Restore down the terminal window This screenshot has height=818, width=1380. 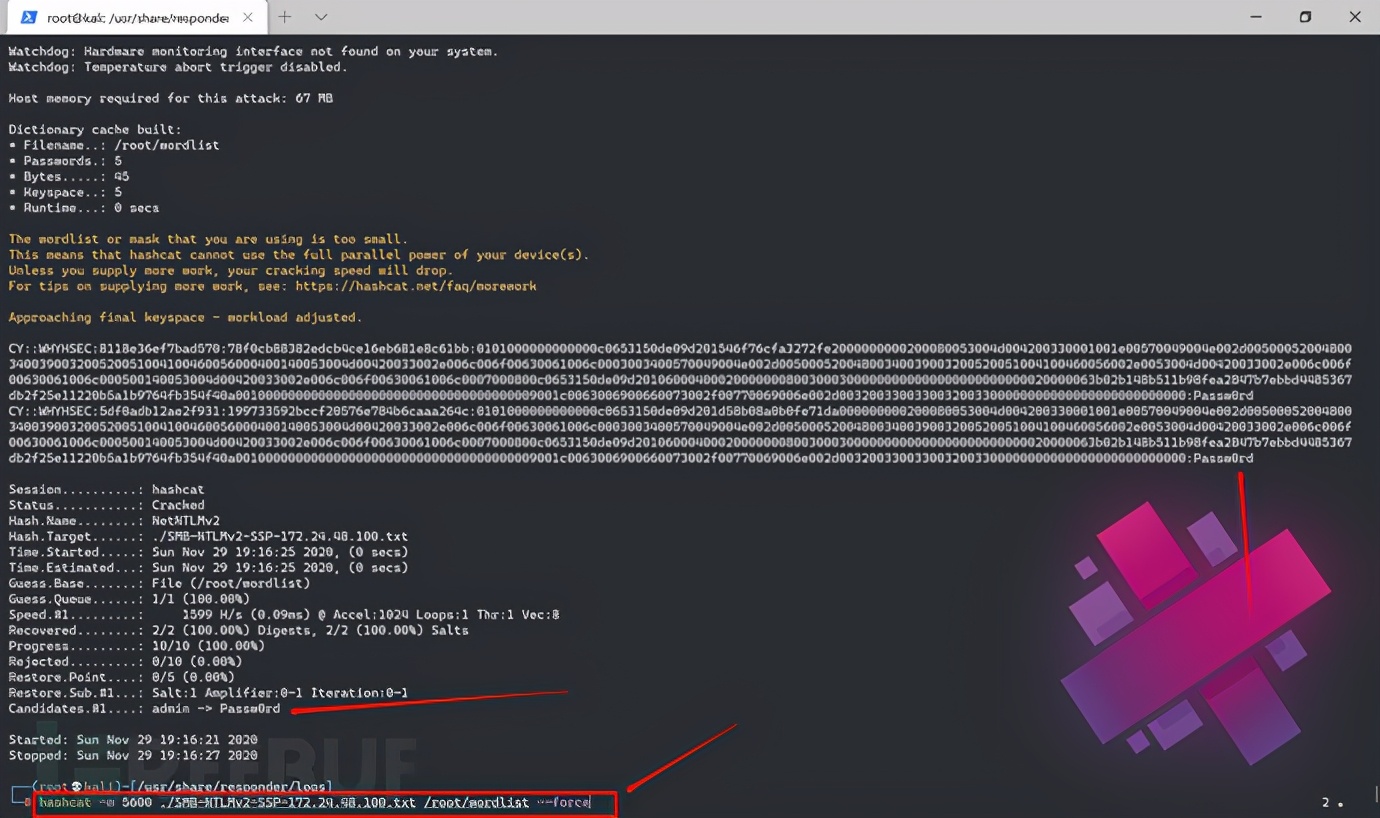[1305, 17]
